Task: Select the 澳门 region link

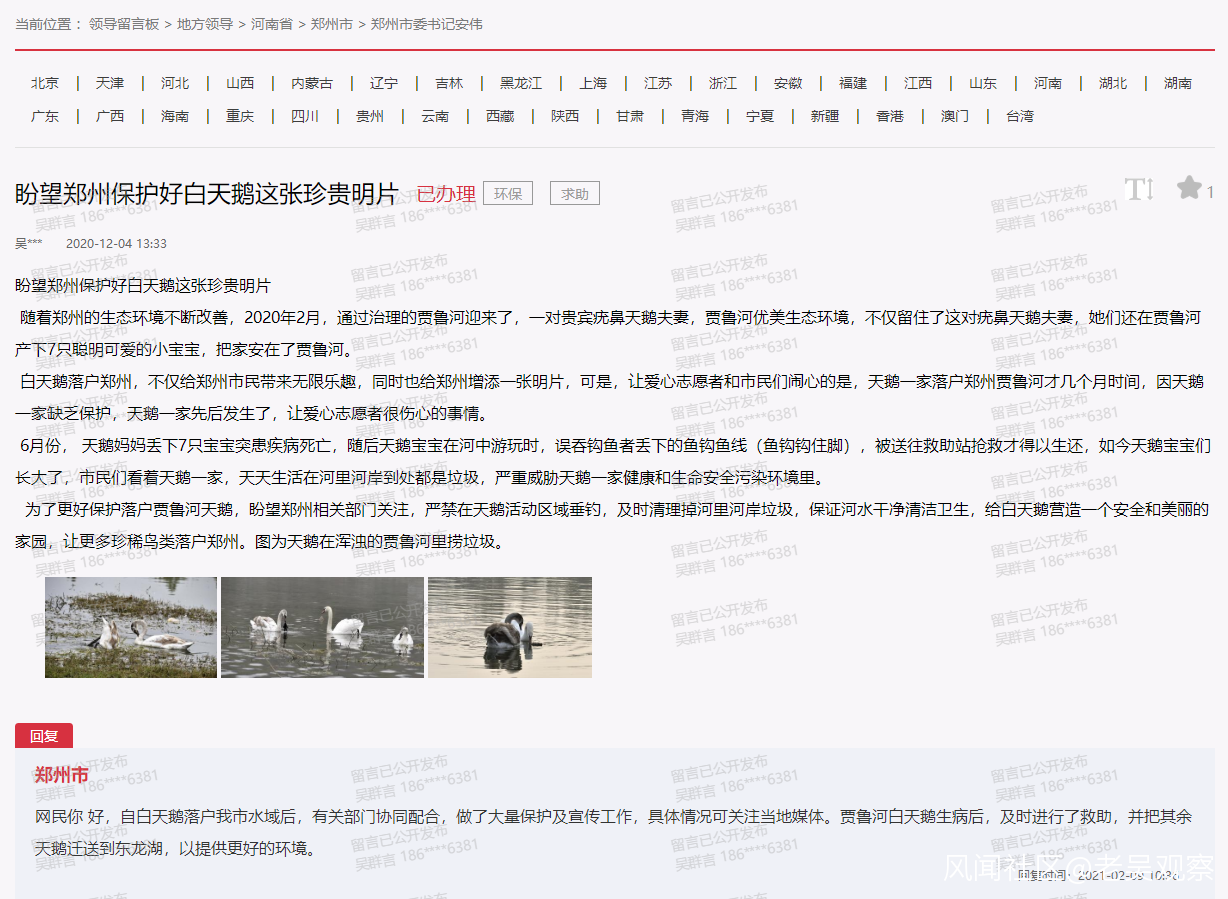Action: (x=955, y=116)
